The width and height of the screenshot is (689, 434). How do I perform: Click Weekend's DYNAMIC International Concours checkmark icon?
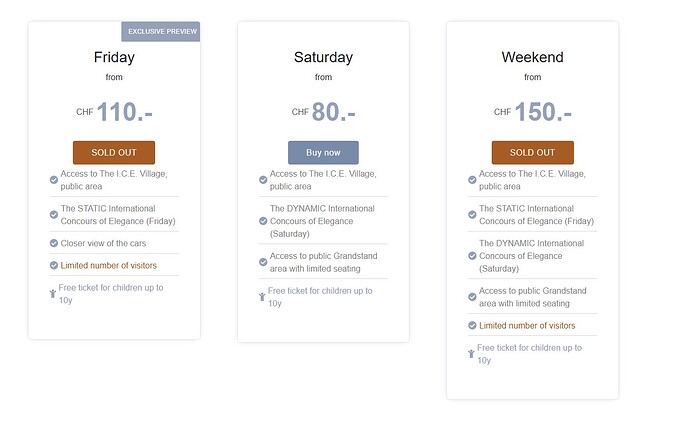coord(472,256)
